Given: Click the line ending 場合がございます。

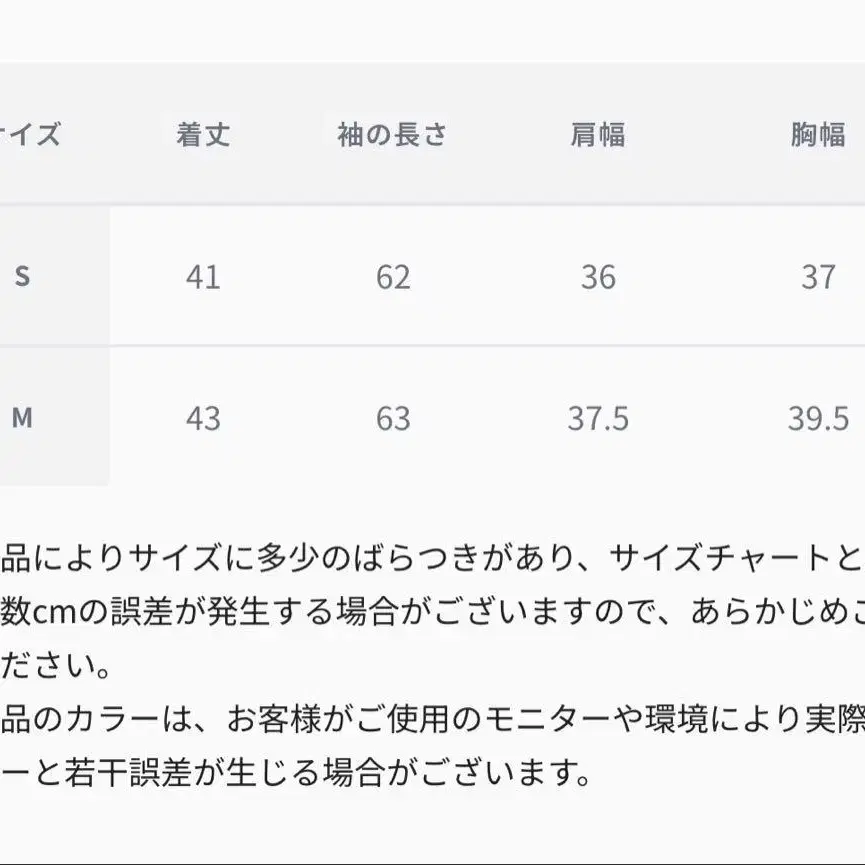Looking at the screenshot, I should (290, 771).
